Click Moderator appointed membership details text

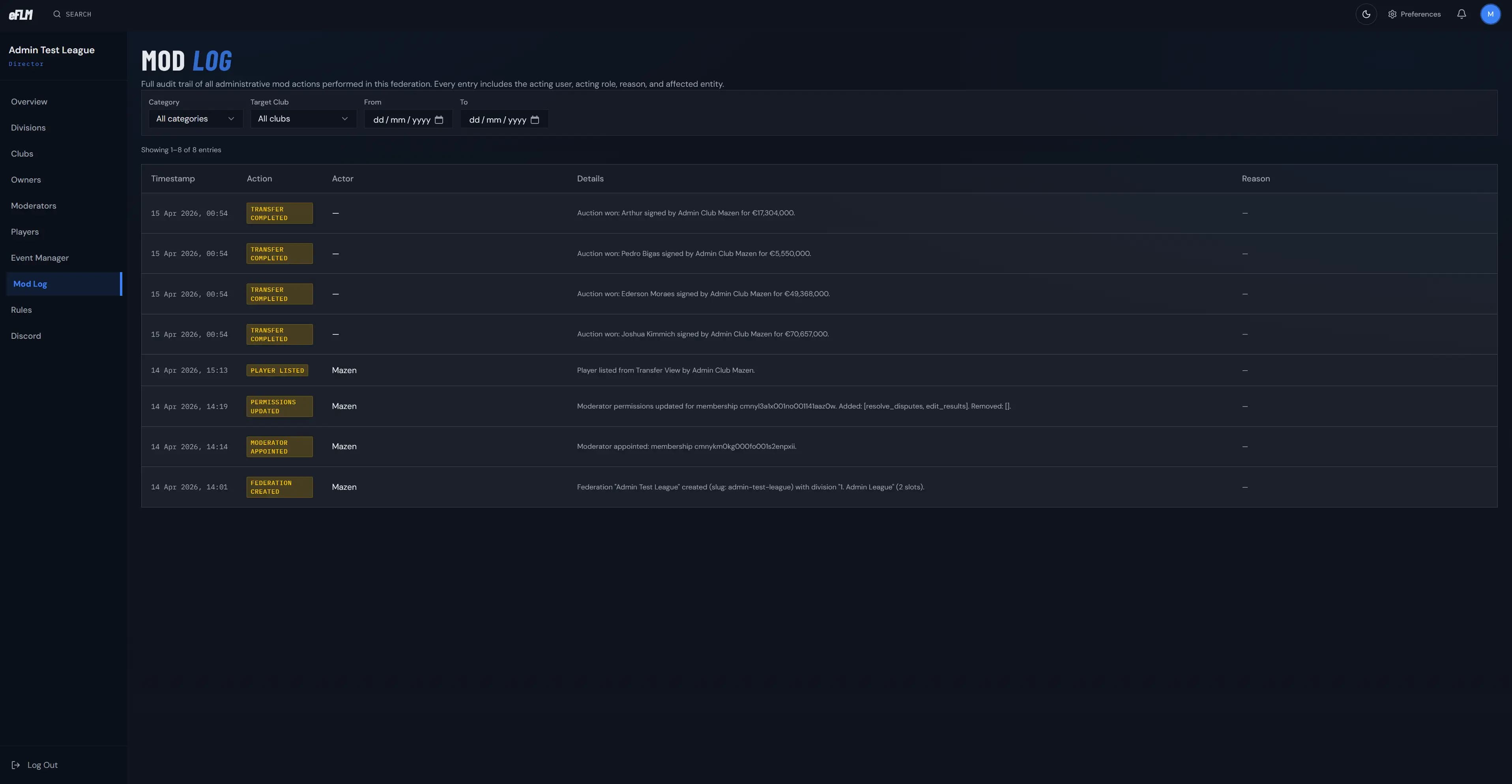686,446
